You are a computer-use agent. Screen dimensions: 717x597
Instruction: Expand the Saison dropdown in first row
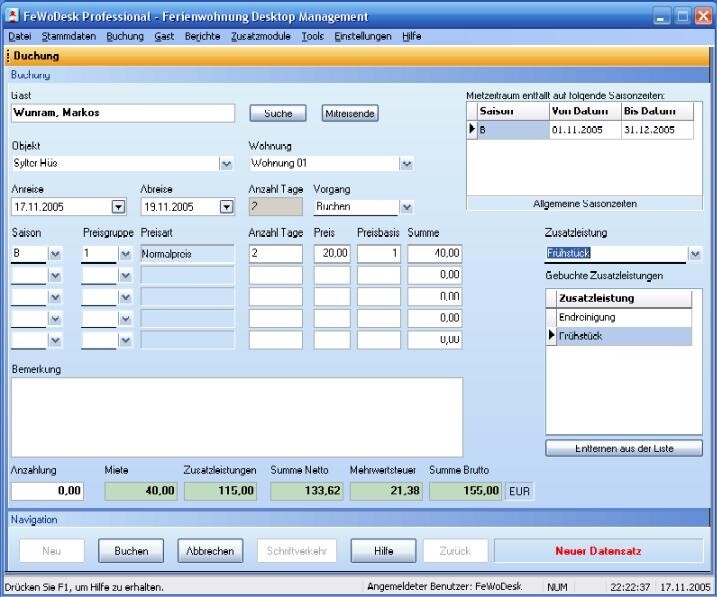55,253
